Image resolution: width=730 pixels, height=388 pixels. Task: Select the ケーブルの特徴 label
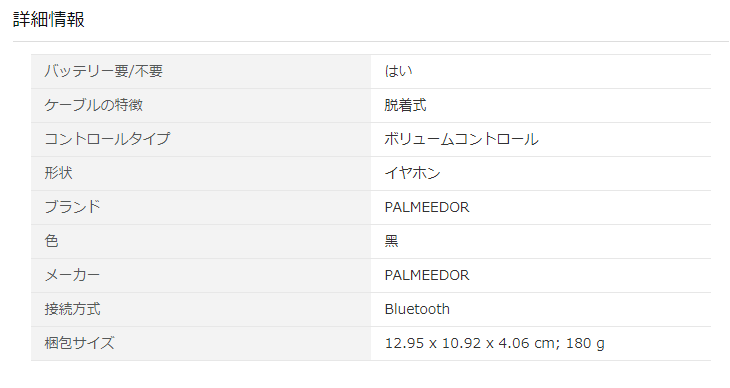click(x=94, y=105)
